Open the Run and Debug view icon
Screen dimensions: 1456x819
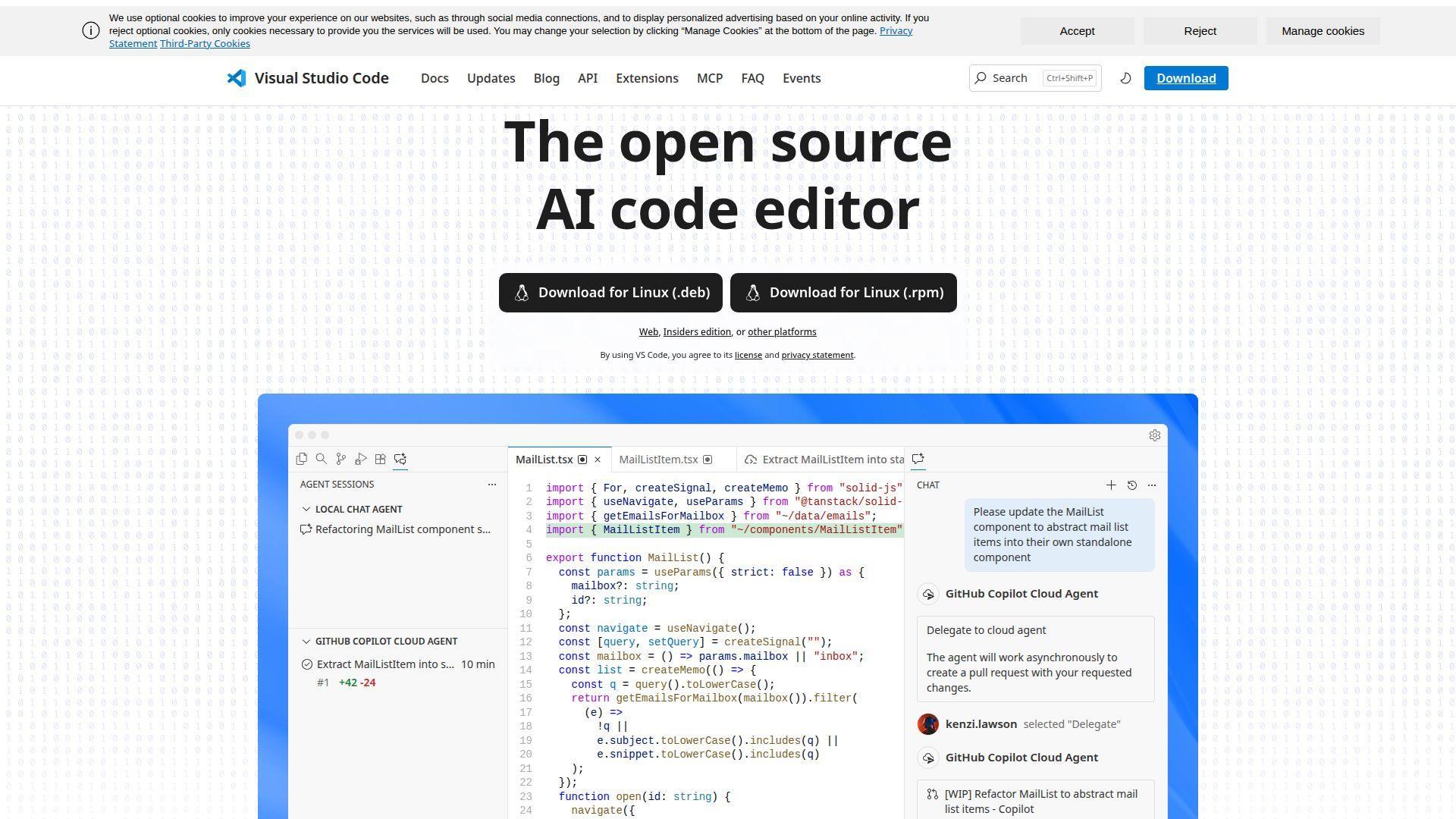[x=361, y=459]
